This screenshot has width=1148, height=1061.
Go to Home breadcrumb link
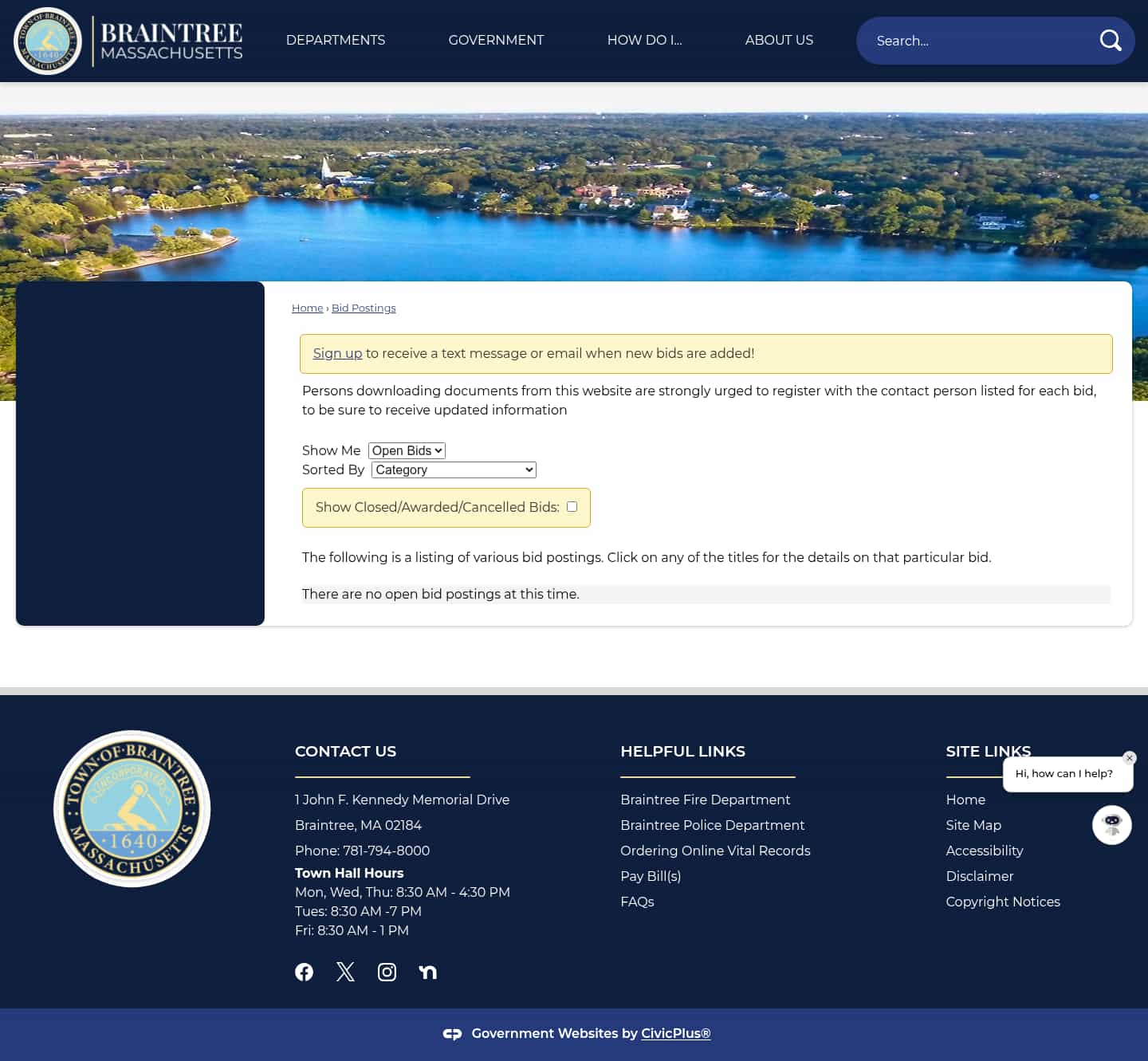coord(308,308)
